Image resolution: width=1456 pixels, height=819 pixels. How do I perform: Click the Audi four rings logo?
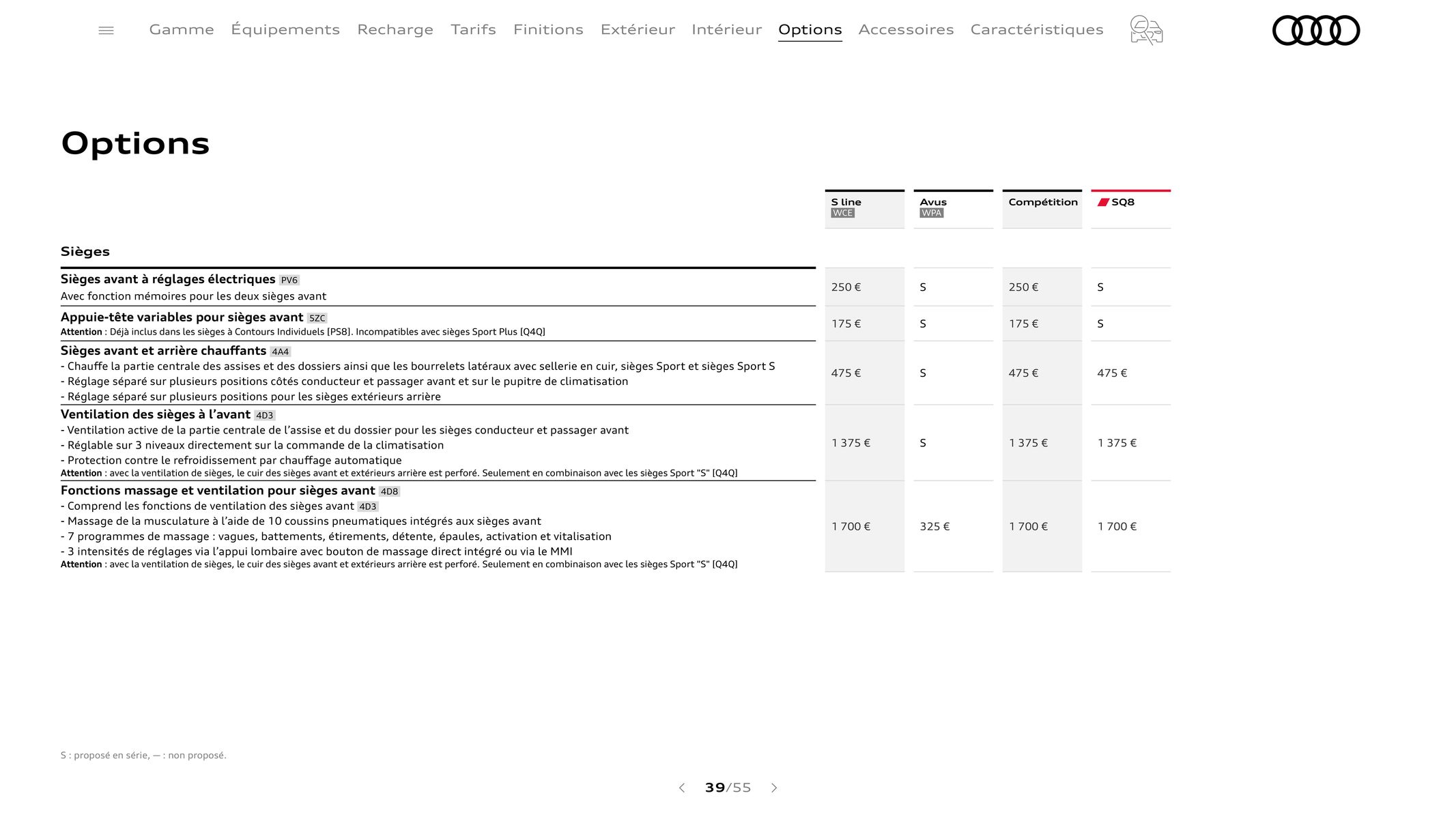pyautogui.click(x=1316, y=30)
